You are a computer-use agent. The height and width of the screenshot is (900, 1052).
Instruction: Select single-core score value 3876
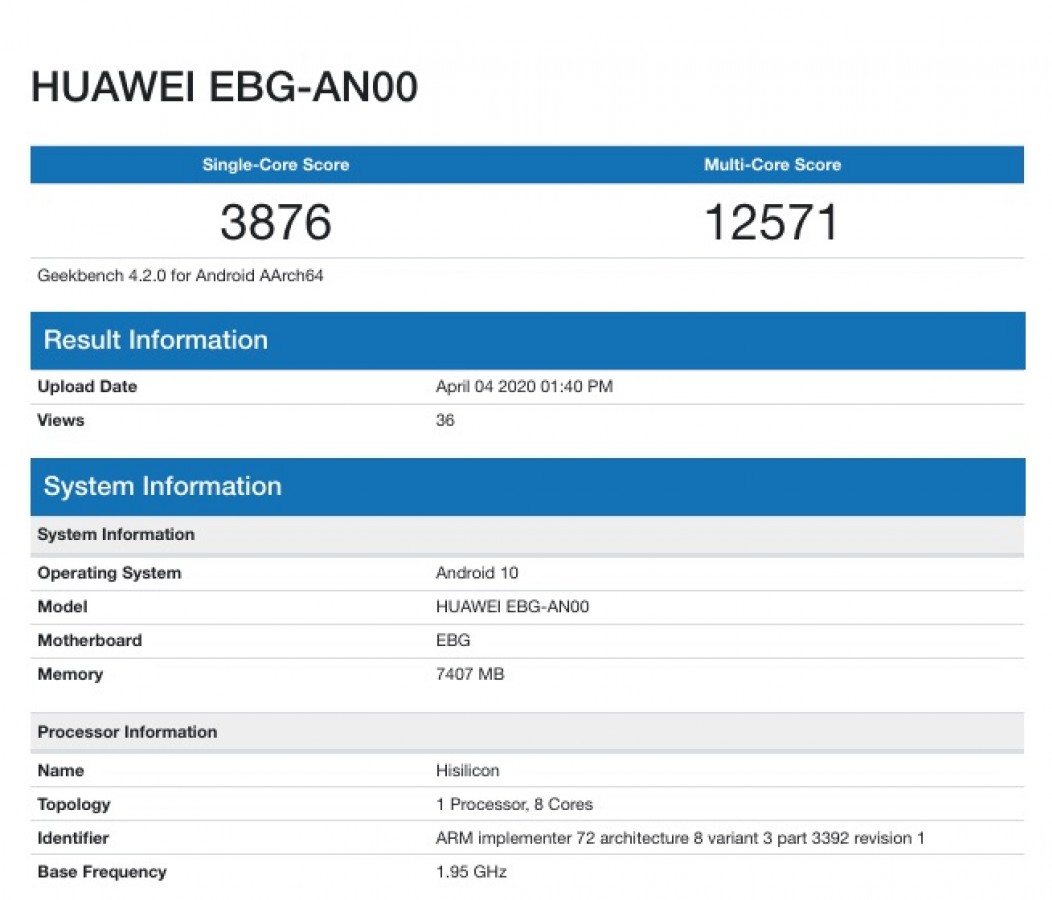276,222
